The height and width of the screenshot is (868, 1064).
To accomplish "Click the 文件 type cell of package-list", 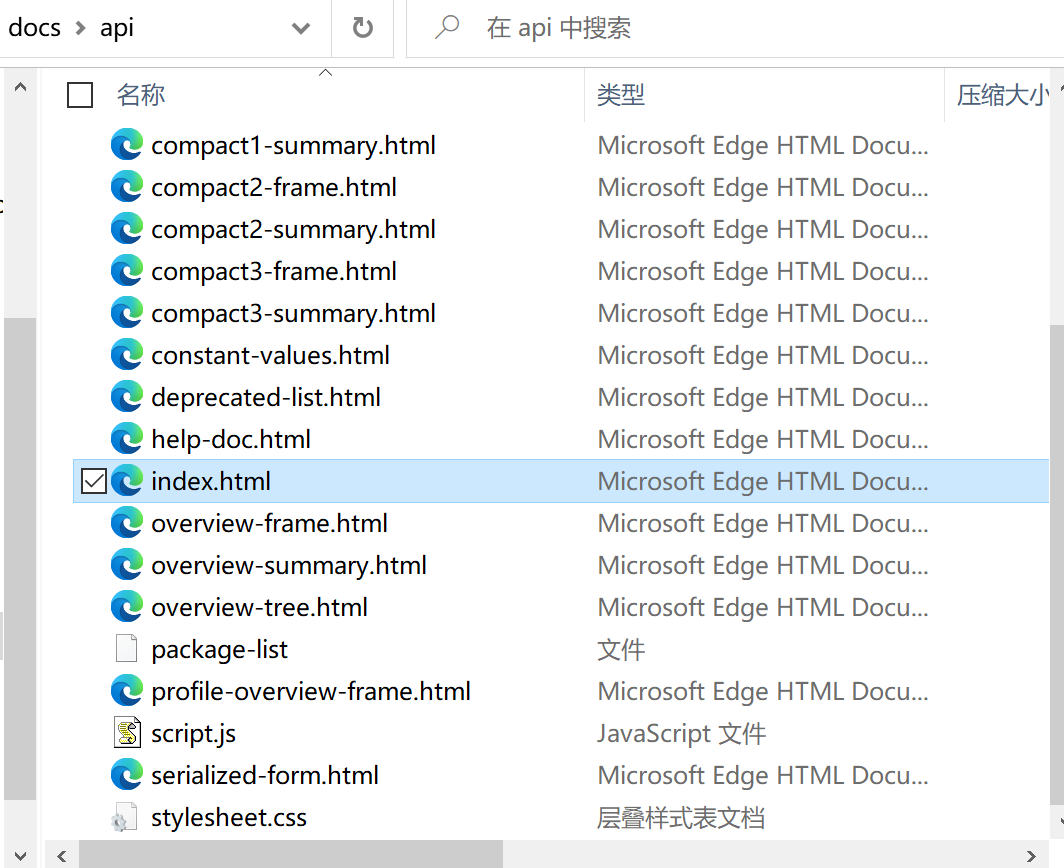I will click(621, 649).
